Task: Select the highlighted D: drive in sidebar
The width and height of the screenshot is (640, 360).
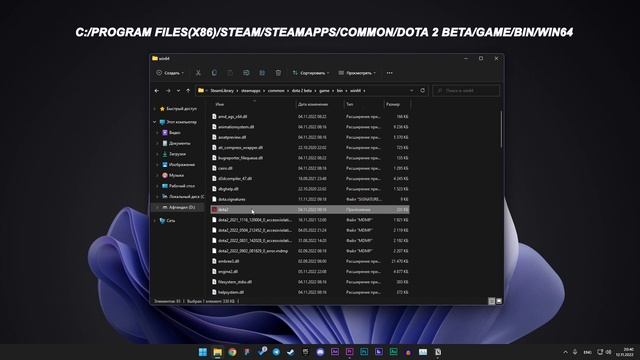Action: pos(178,207)
